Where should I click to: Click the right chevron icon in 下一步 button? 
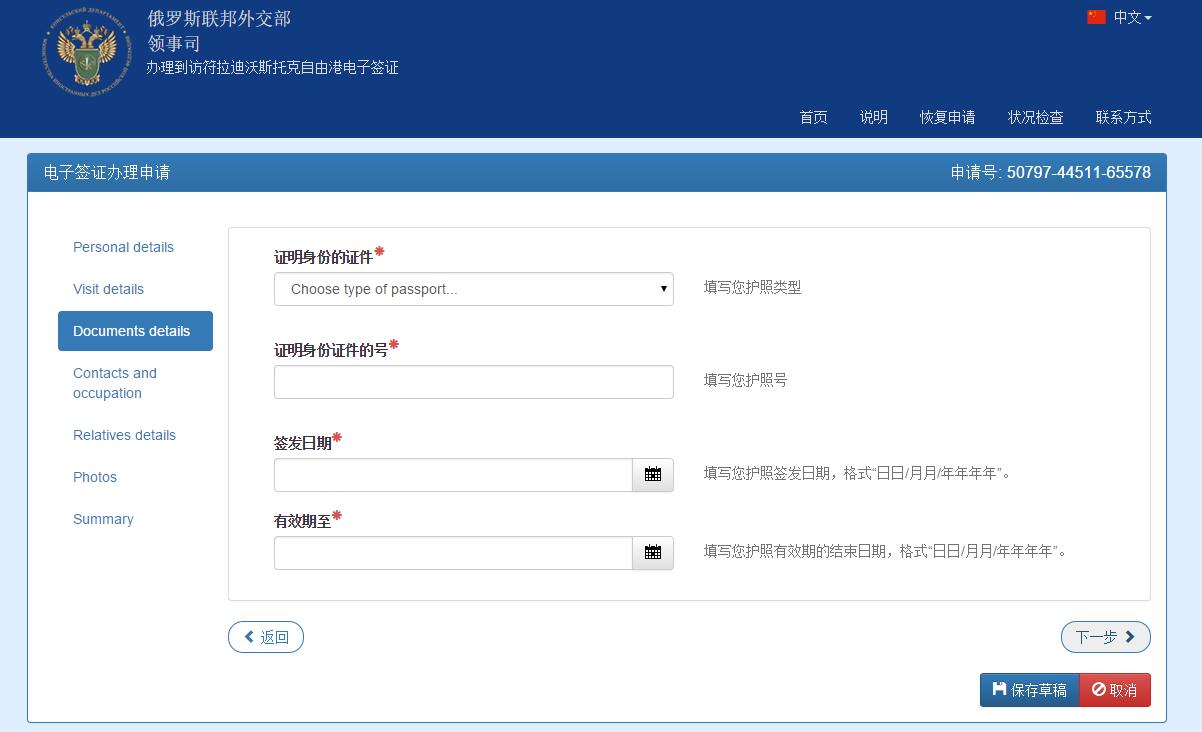(x=1131, y=636)
